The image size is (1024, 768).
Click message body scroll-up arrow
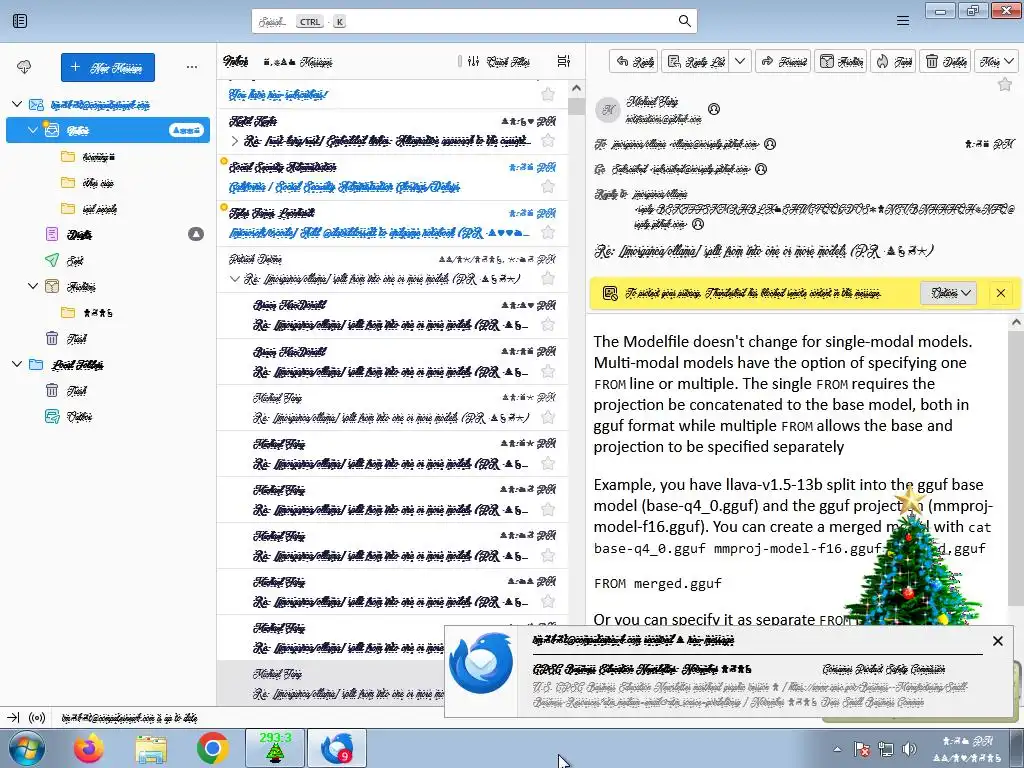[x=1016, y=322]
